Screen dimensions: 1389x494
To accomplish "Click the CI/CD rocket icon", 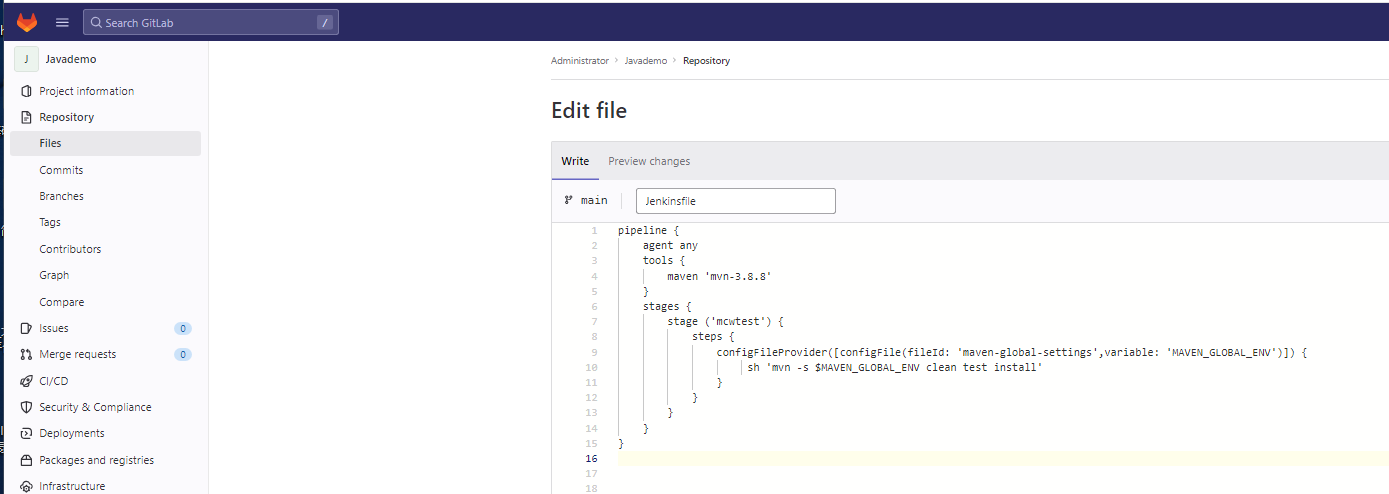I will coord(26,381).
